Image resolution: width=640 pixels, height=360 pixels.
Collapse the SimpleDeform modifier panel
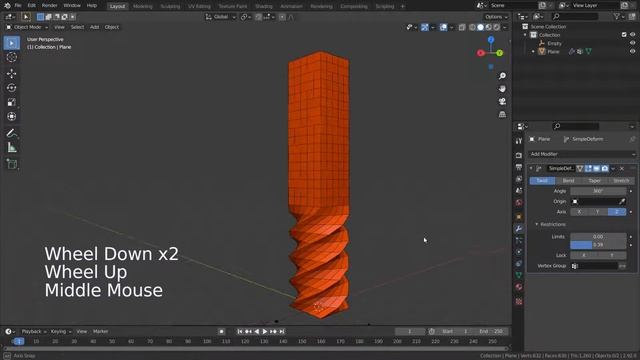pos(531,169)
